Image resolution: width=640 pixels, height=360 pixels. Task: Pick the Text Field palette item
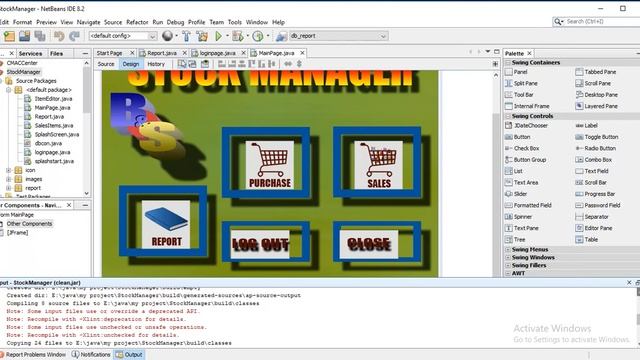pyautogui.click(x=592, y=171)
